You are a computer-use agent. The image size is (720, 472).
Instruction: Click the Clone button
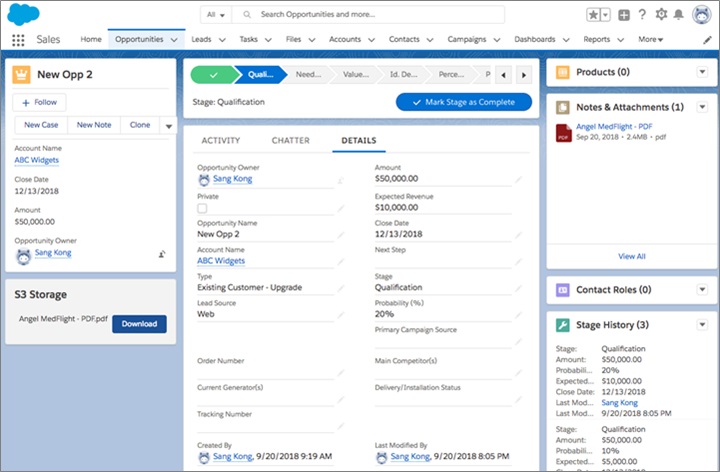[x=140, y=125]
